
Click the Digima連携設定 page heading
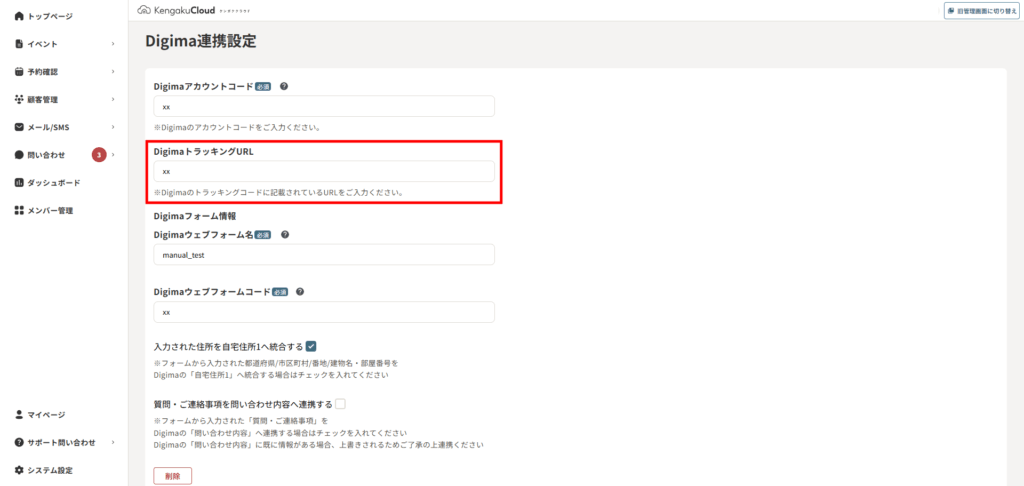(x=200, y=42)
